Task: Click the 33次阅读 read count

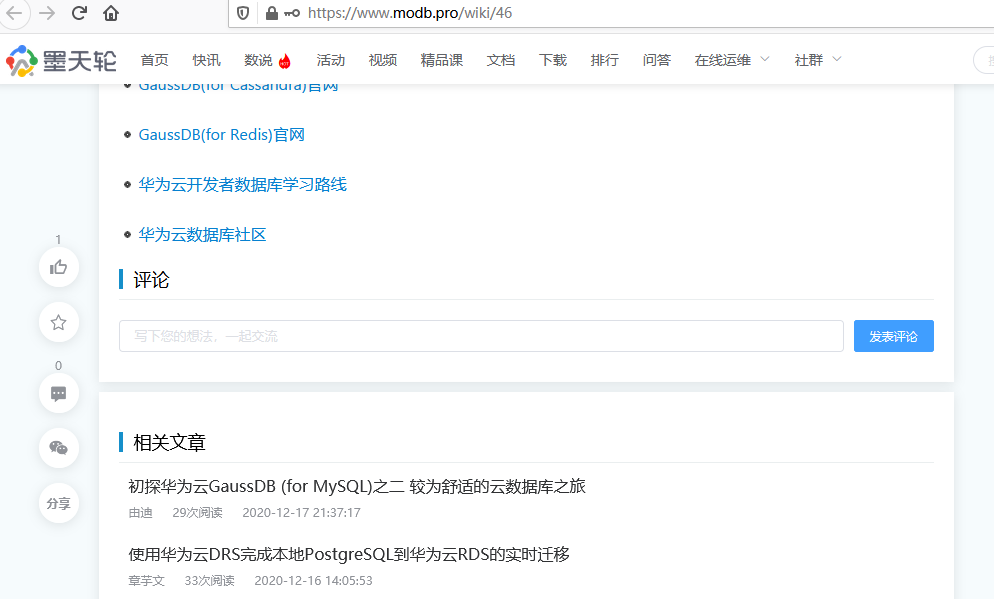Action: [210, 581]
